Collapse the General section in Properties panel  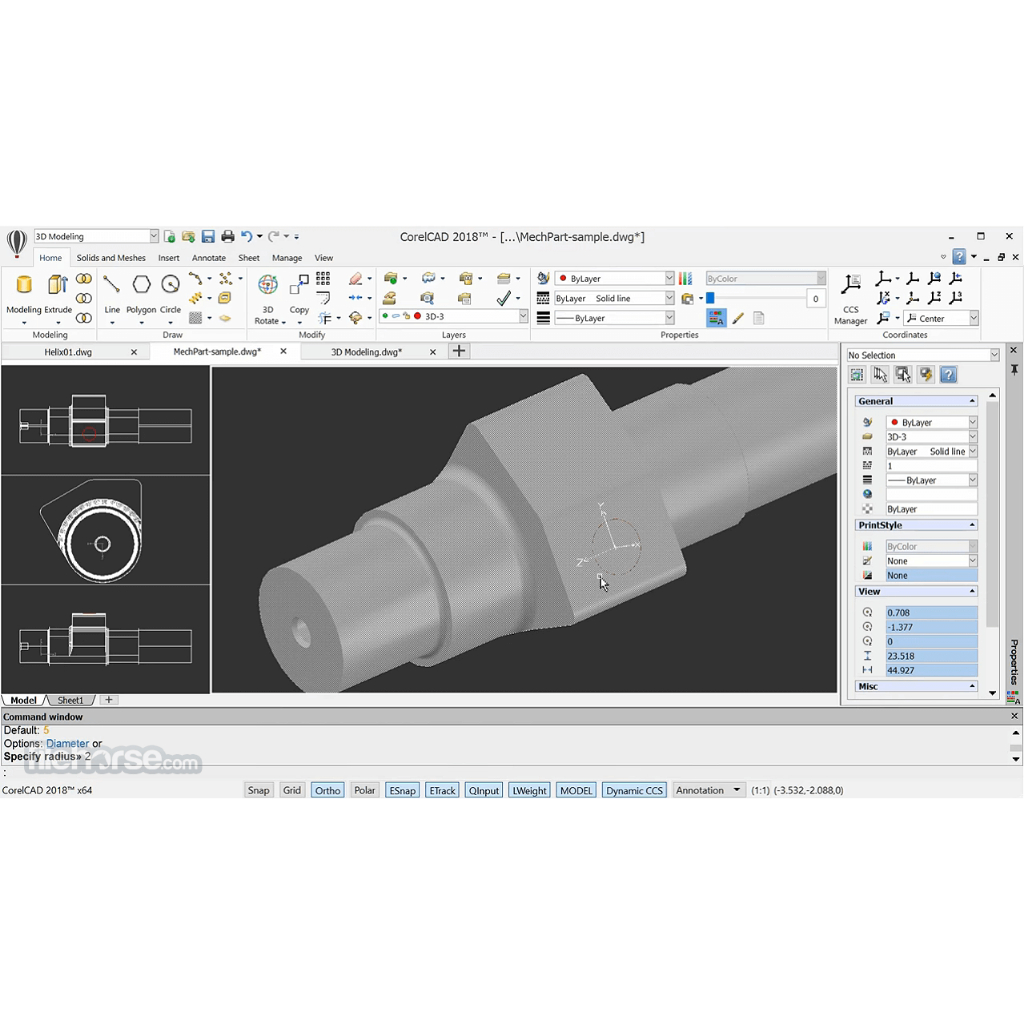coord(971,401)
